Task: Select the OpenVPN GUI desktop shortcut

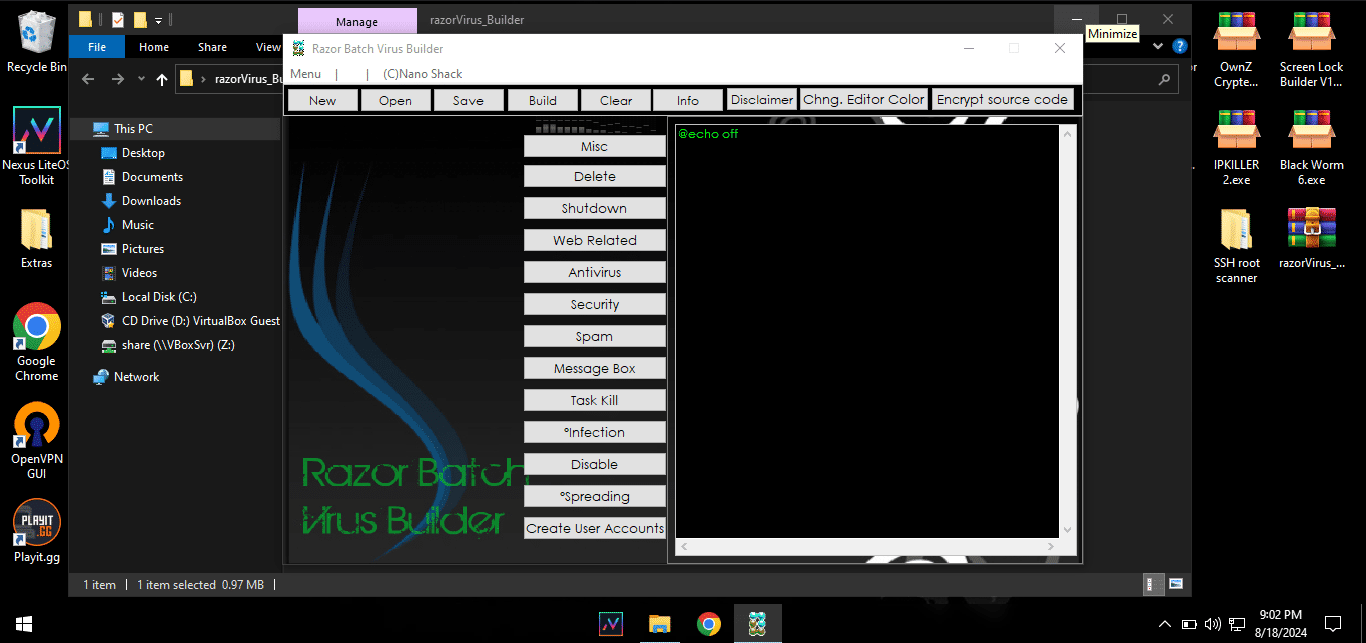Action: (36, 441)
